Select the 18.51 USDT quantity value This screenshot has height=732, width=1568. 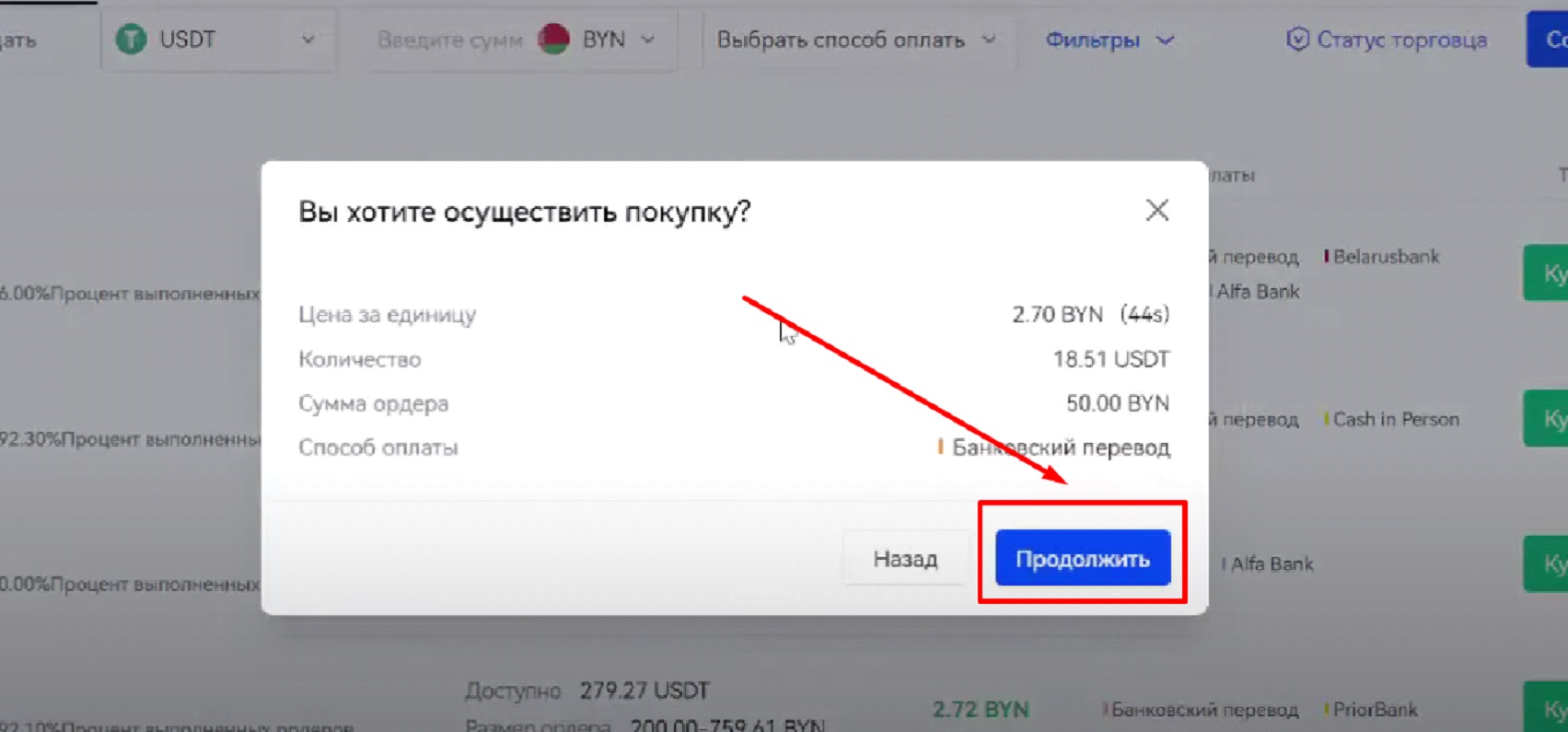(1111, 359)
